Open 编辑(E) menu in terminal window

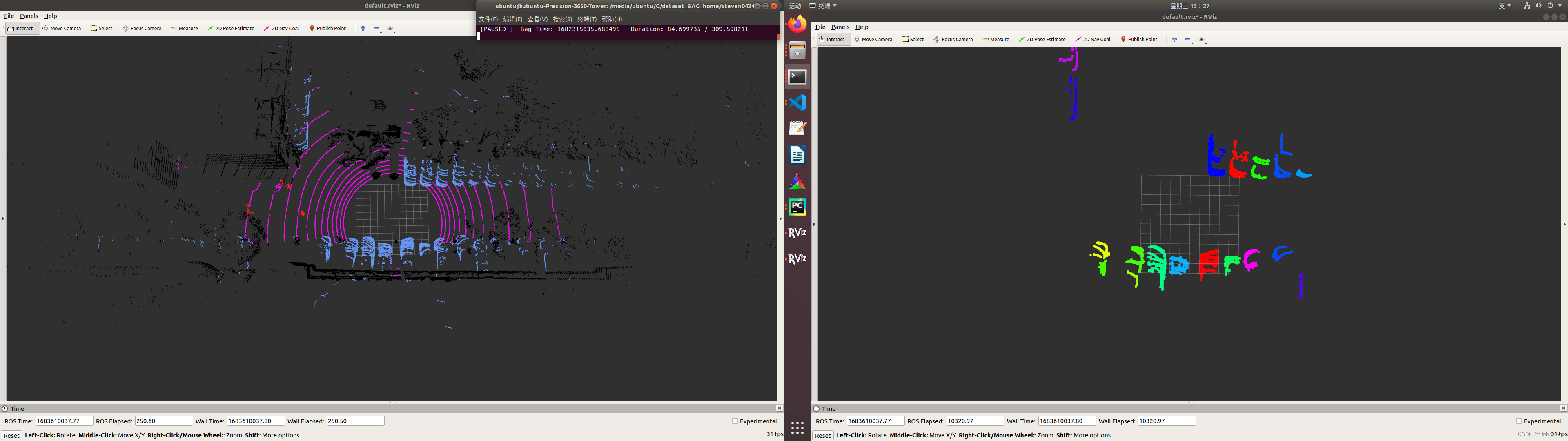pyautogui.click(x=512, y=19)
